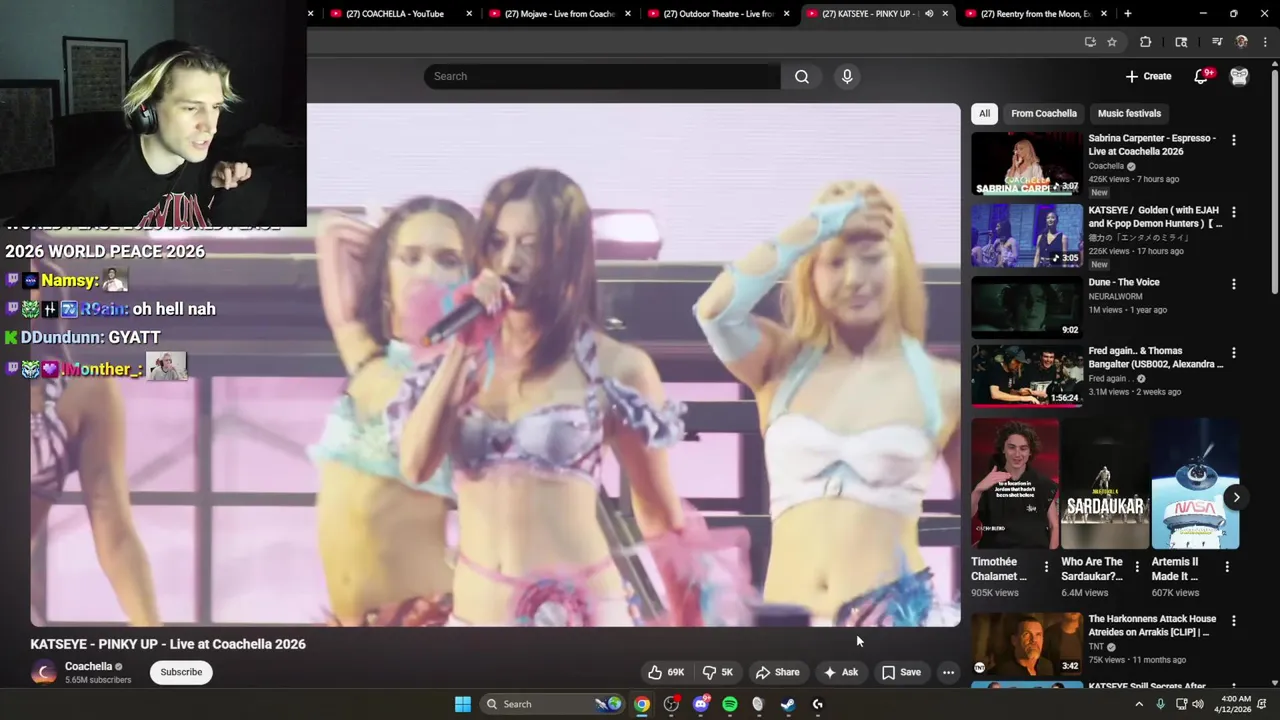Open the Windows Start menu

pyautogui.click(x=463, y=704)
